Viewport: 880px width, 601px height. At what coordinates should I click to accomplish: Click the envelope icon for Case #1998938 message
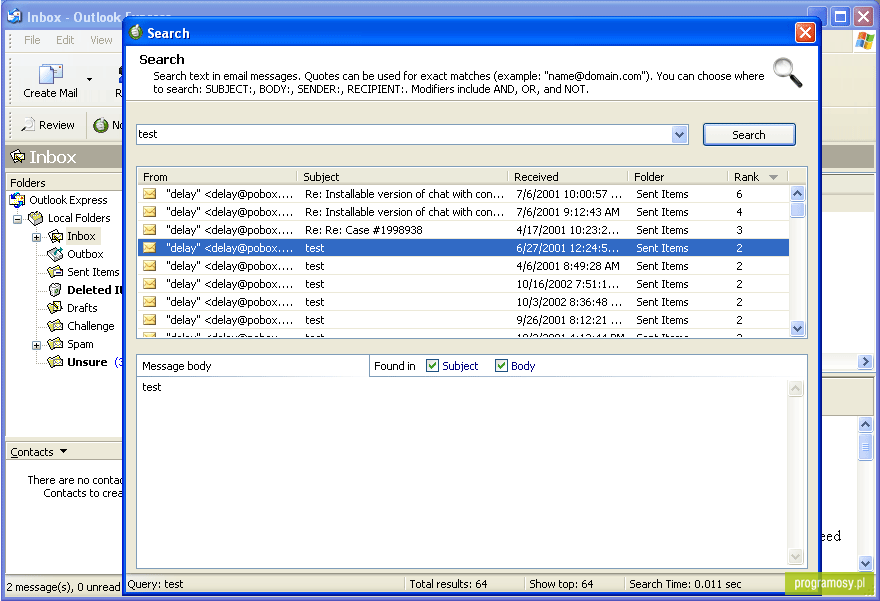(149, 230)
